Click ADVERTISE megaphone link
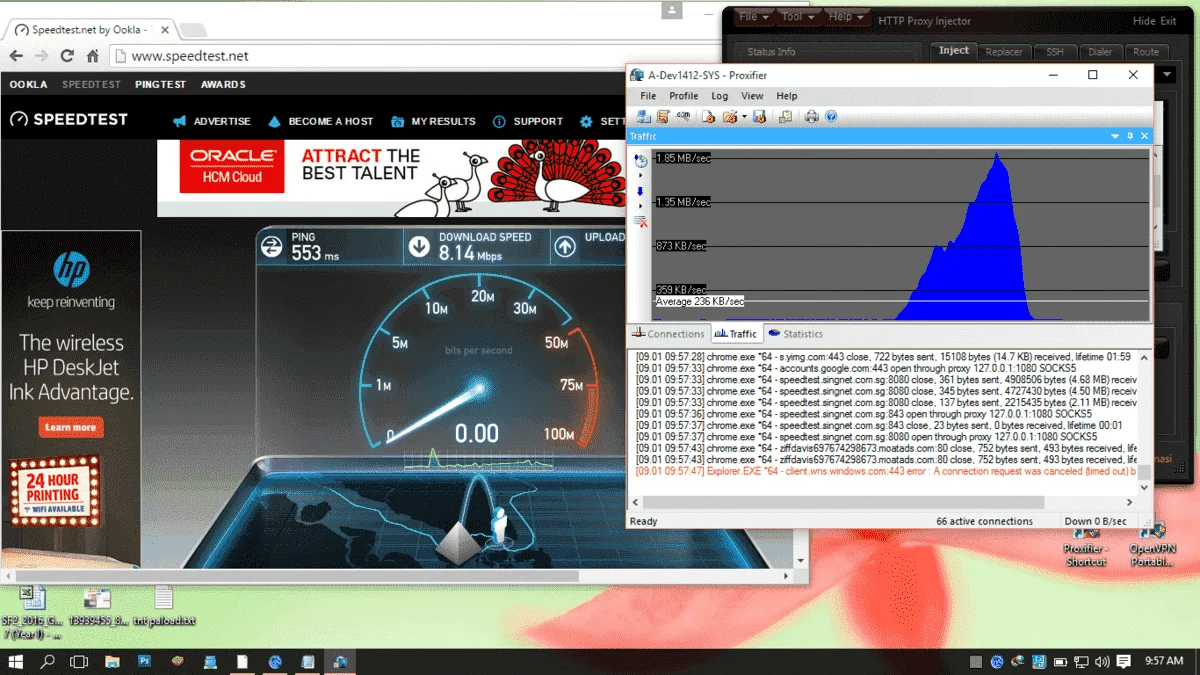 (x=211, y=121)
